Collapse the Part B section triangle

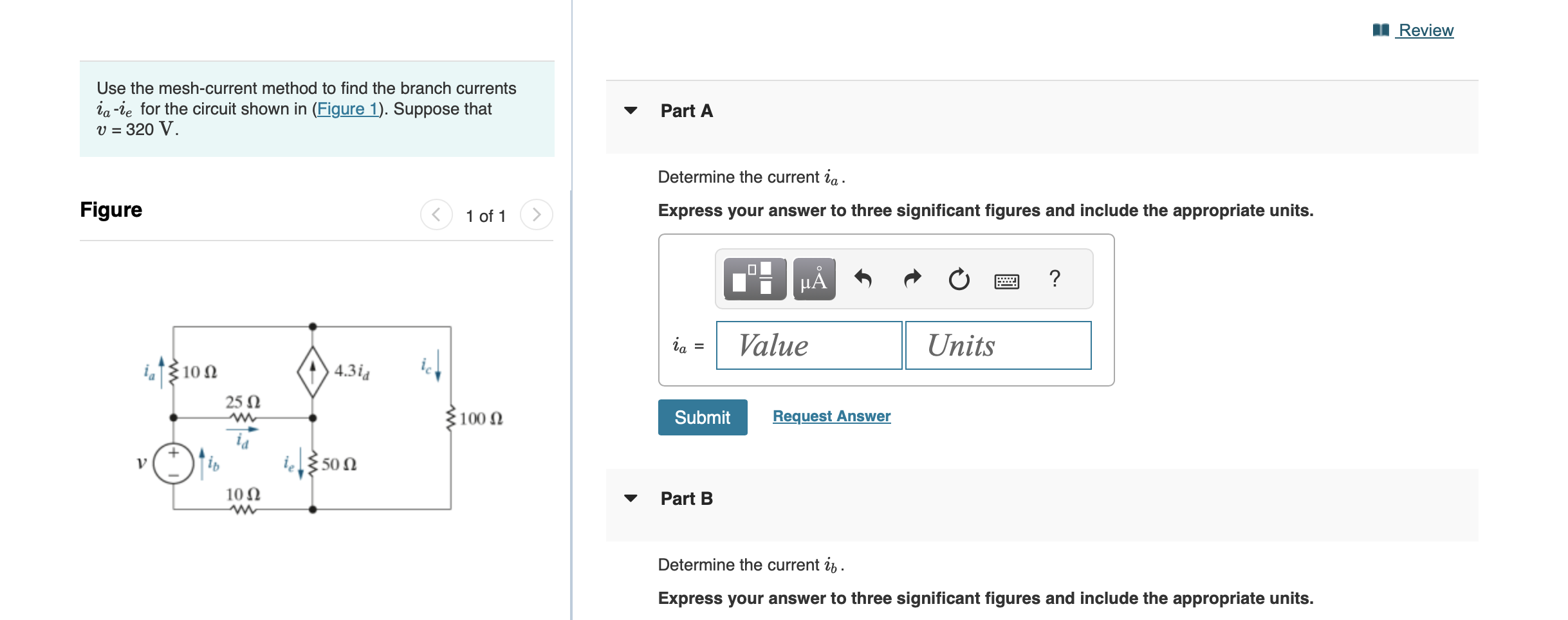[x=631, y=498]
